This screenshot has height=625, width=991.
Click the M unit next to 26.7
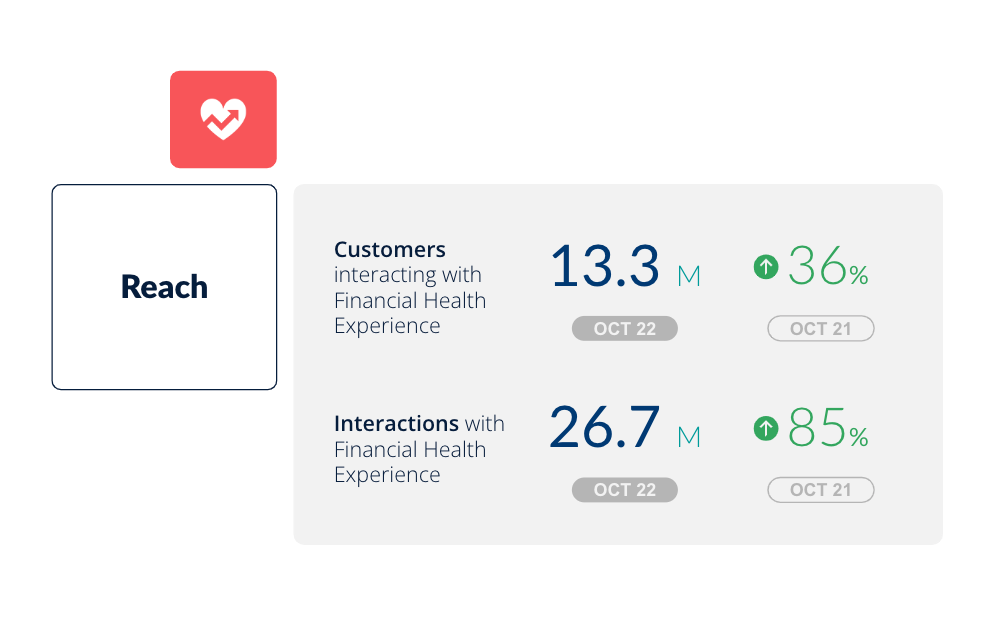689,437
